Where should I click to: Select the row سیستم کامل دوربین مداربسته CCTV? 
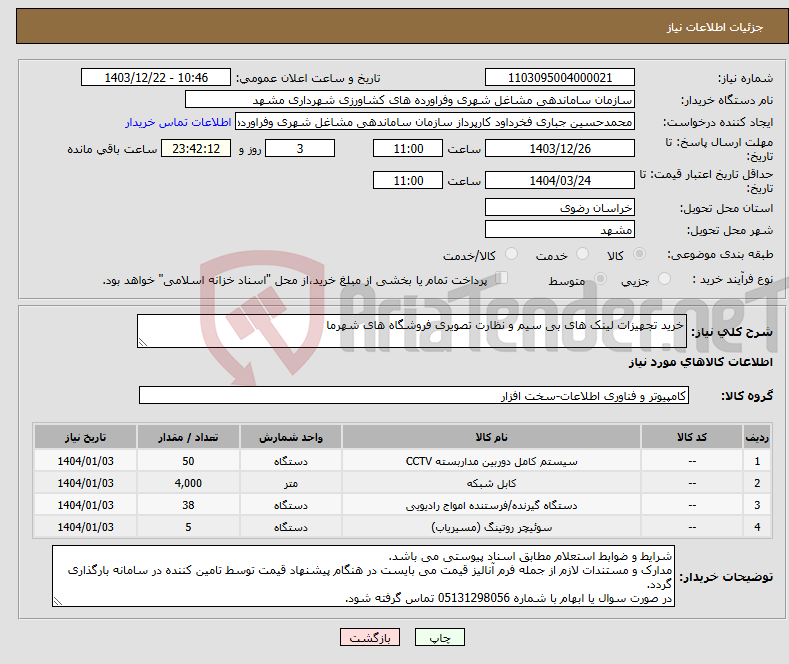point(403,461)
